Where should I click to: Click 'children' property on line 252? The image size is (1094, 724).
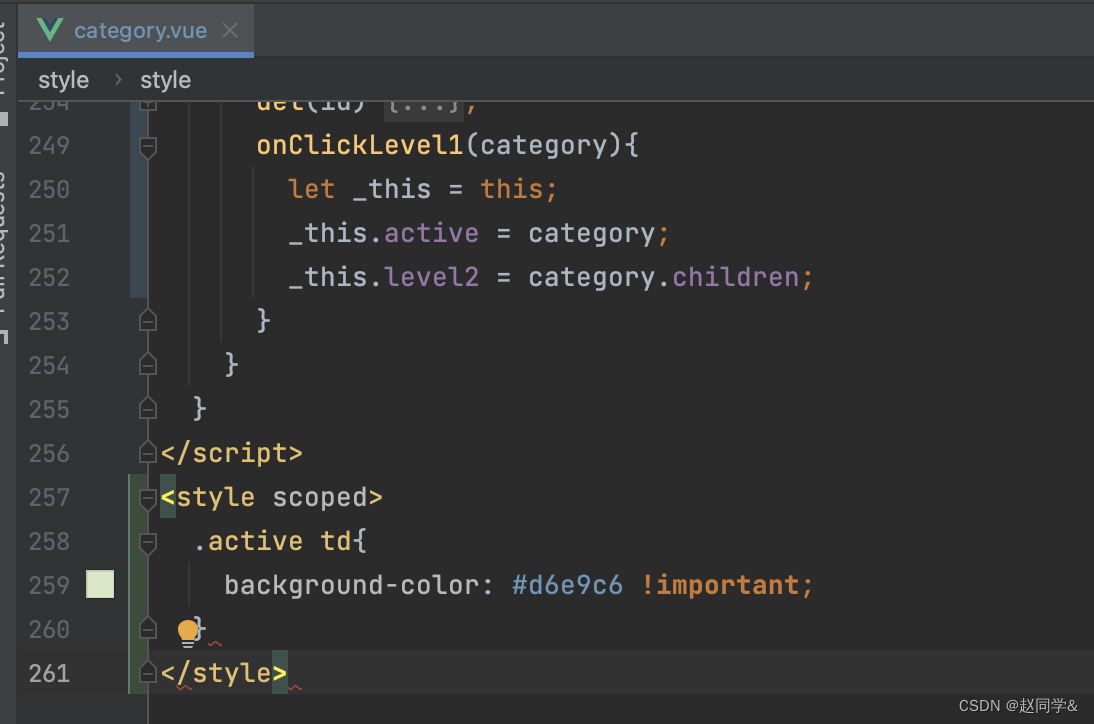coord(735,277)
